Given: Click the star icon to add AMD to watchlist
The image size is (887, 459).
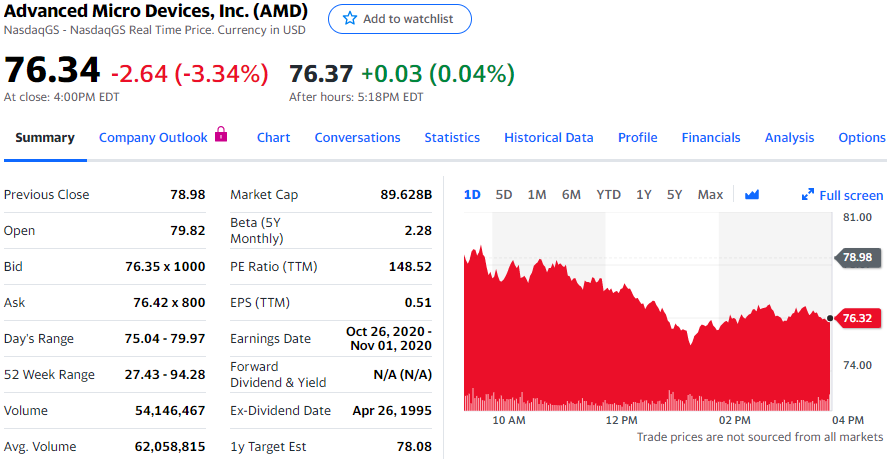Looking at the screenshot, I should 349,19.
